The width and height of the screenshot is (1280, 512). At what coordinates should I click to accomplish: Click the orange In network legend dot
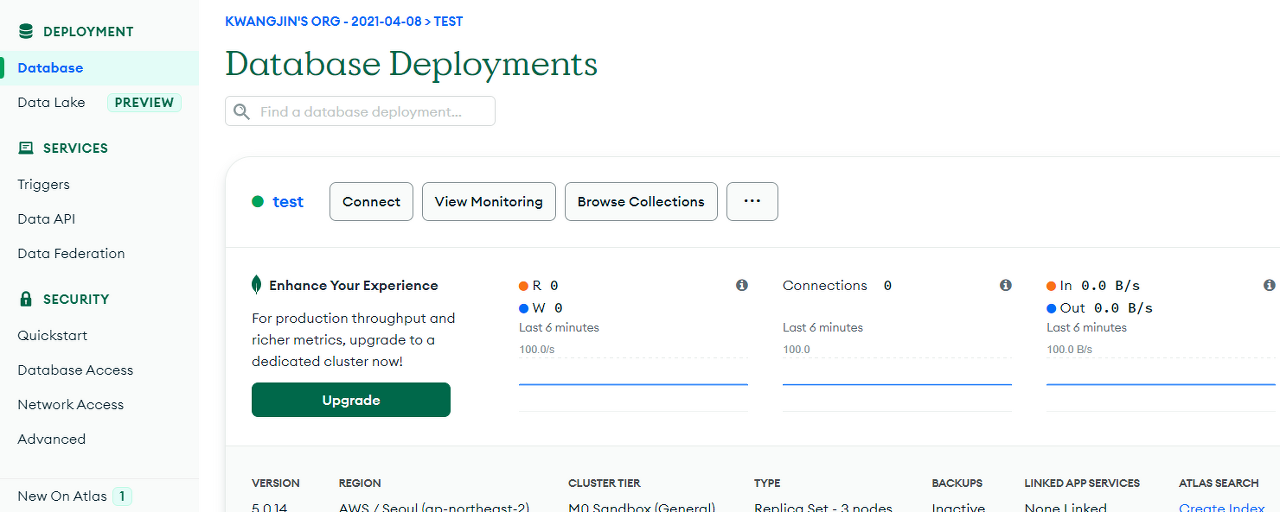tap(1051, 286)
